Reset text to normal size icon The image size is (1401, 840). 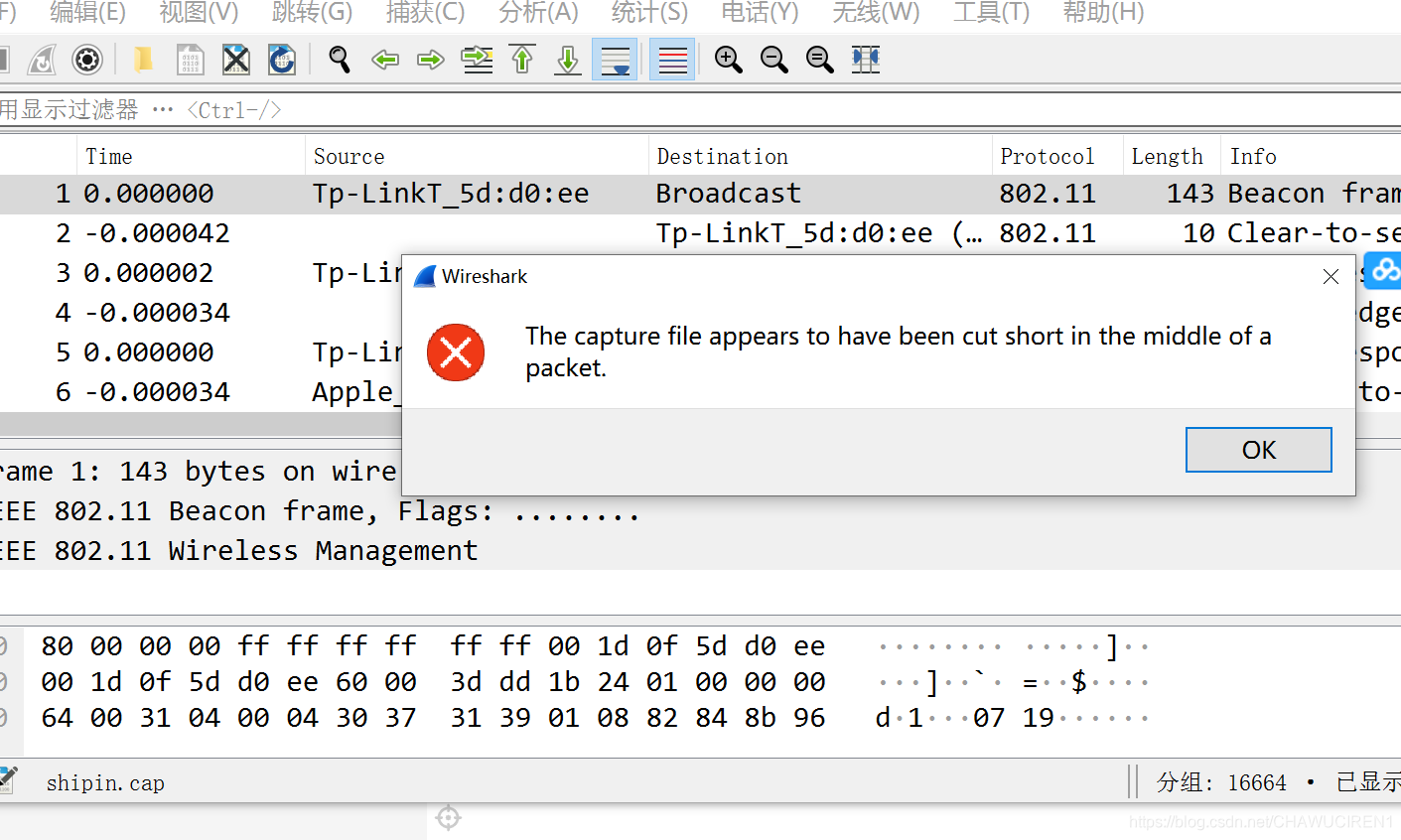pyautogui.click(x=820, y=60)
